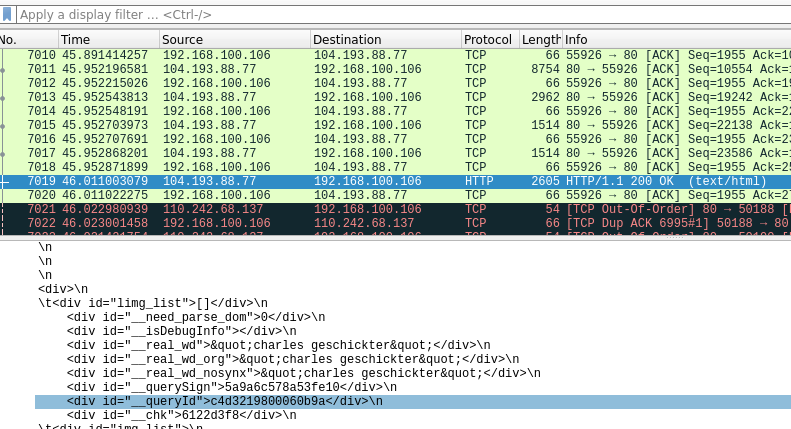Click time 46.011003079 cell
Image resolution: width=791 pixels, height=429 pixels.
point(105,182)
